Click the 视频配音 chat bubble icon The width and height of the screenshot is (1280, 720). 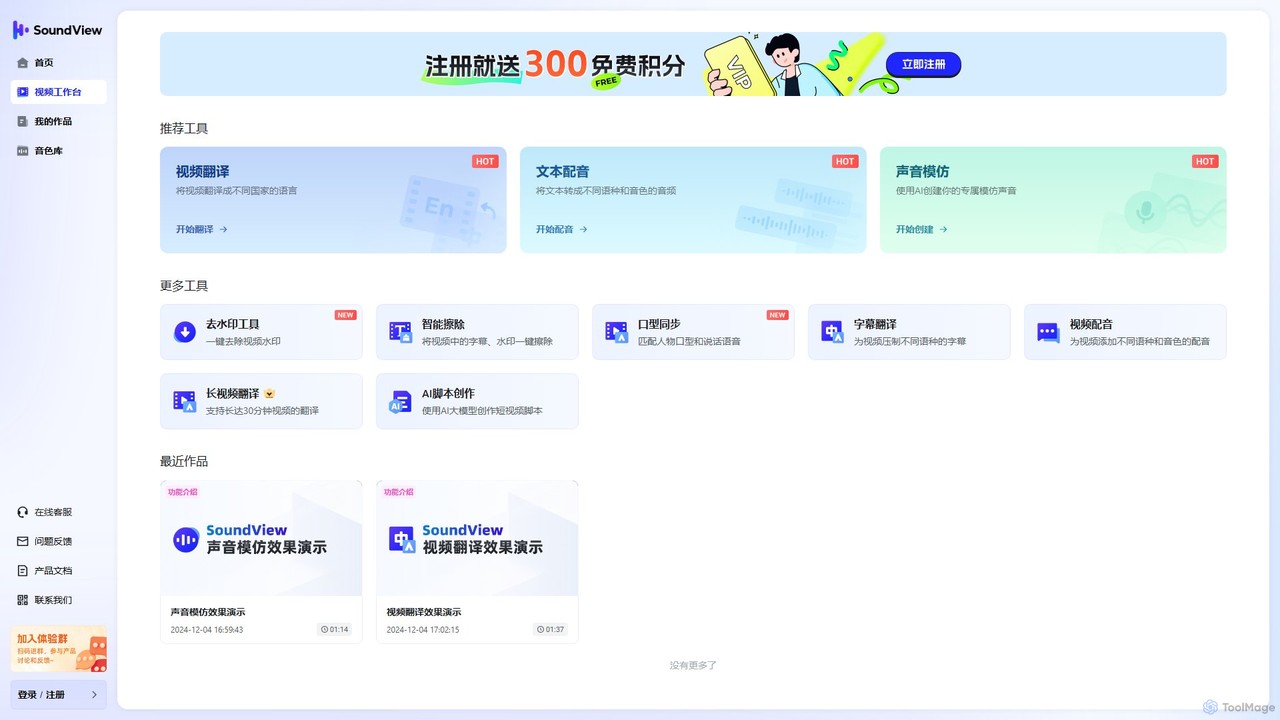(x=1048, y=333)
